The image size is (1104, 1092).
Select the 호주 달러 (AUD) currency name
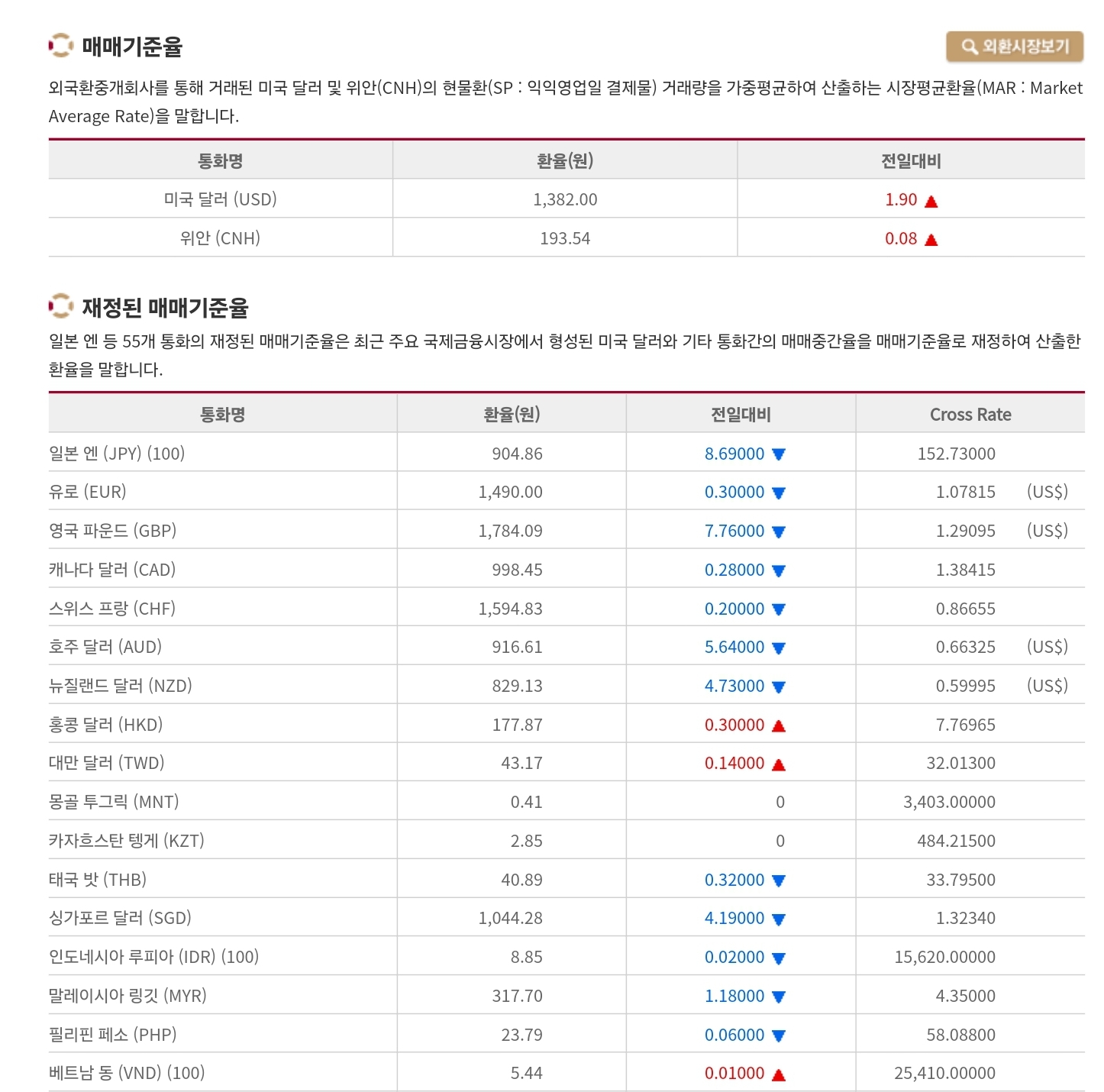click(105, 647)
